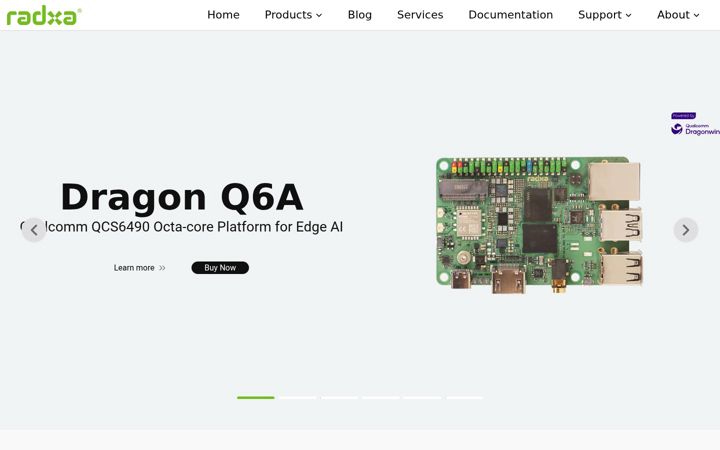Open the Documentation page
This screenshot has height=450, width=720.
point(511,15)
